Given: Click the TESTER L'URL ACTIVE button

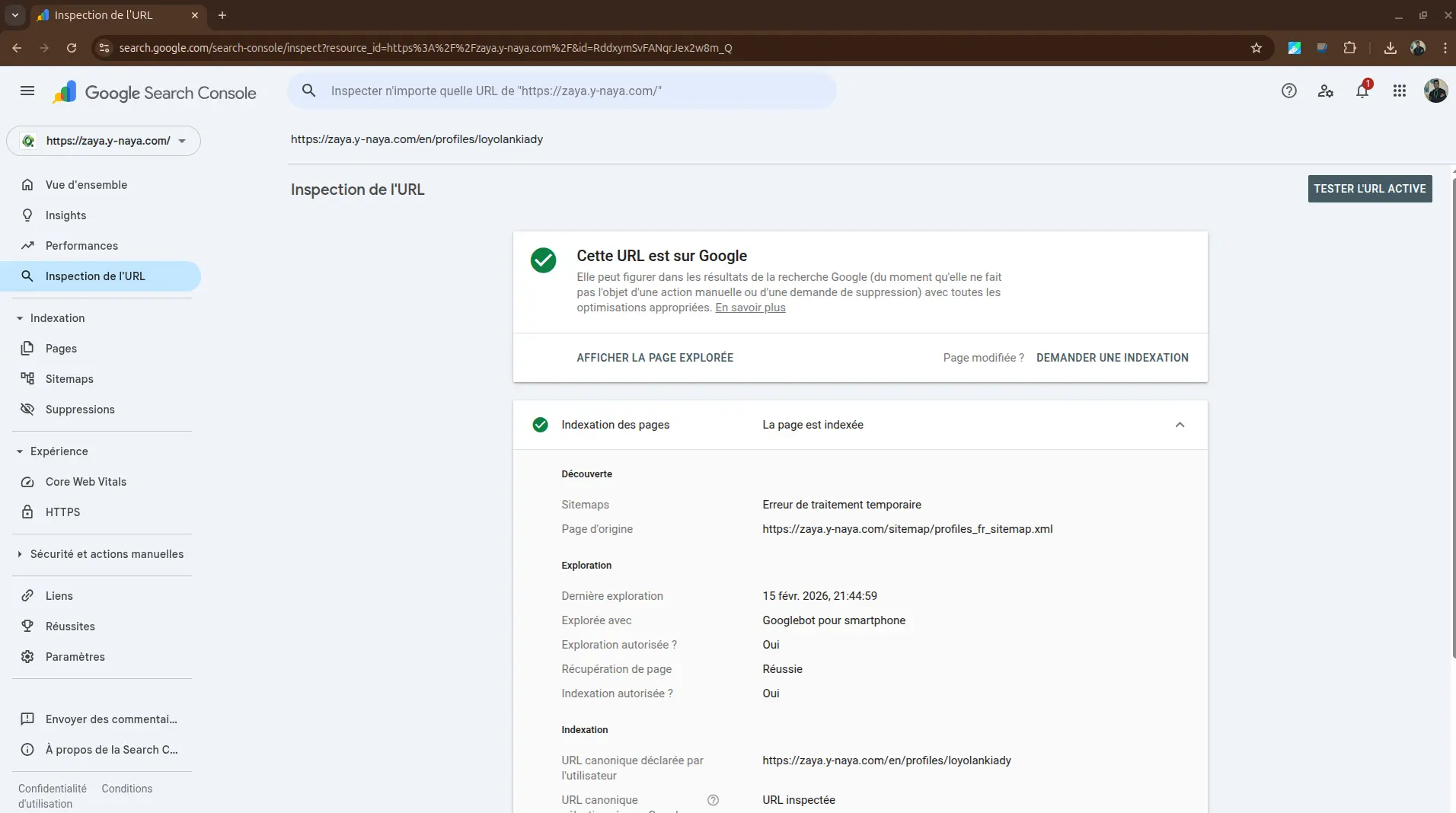Looking at the screenshot, I should 1369,189.
